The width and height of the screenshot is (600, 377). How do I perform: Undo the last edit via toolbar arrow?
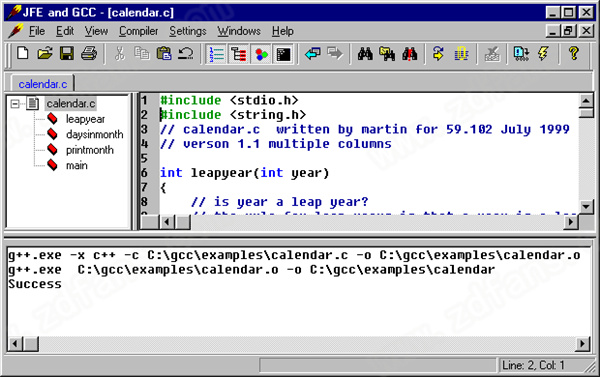pyautogui.click(x=186, y=54)
